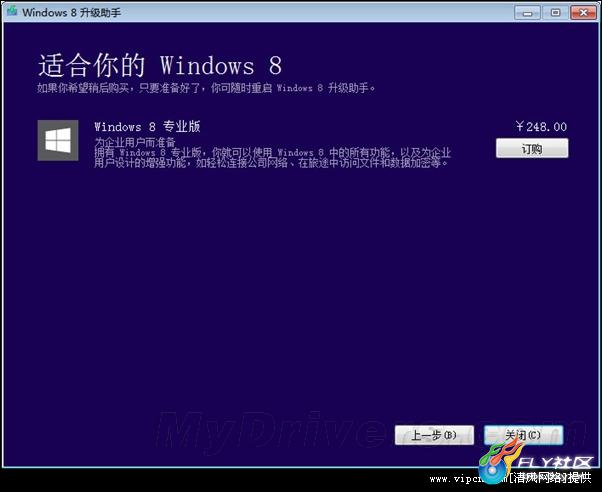
Task: Minimize the Windows 8 升级助手 window
Action: pos(528,13)
